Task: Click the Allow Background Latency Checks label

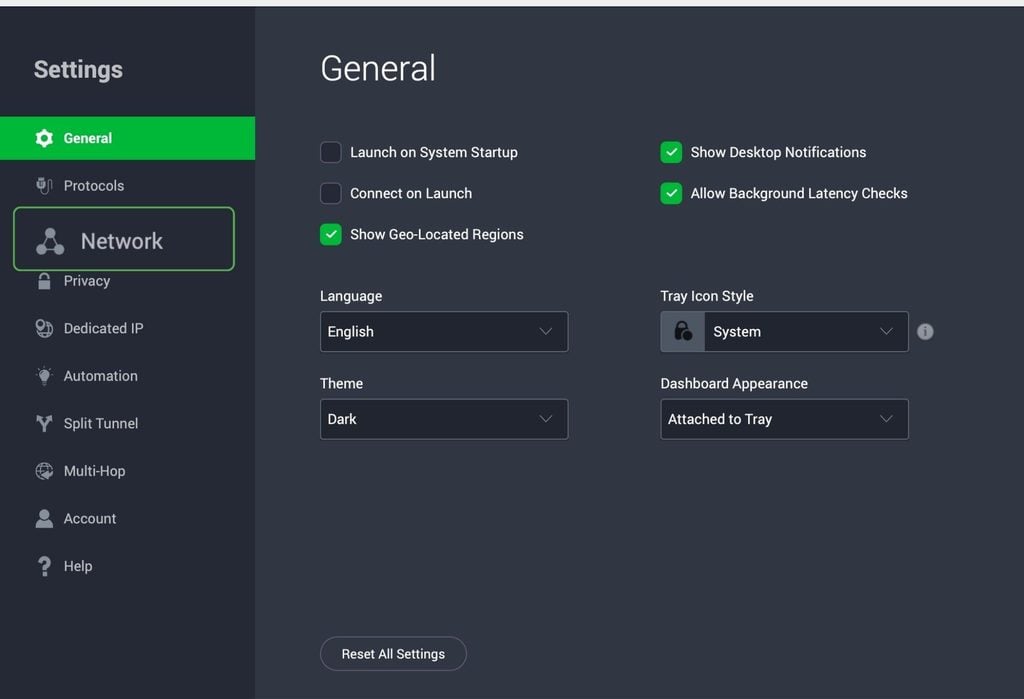Action: [x=799, y=193]
